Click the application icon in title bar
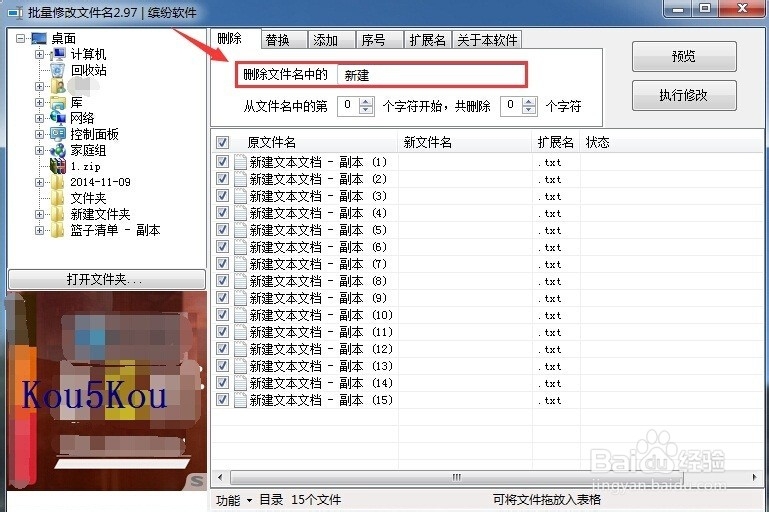The image size is (769, 512). coord(15,12)
